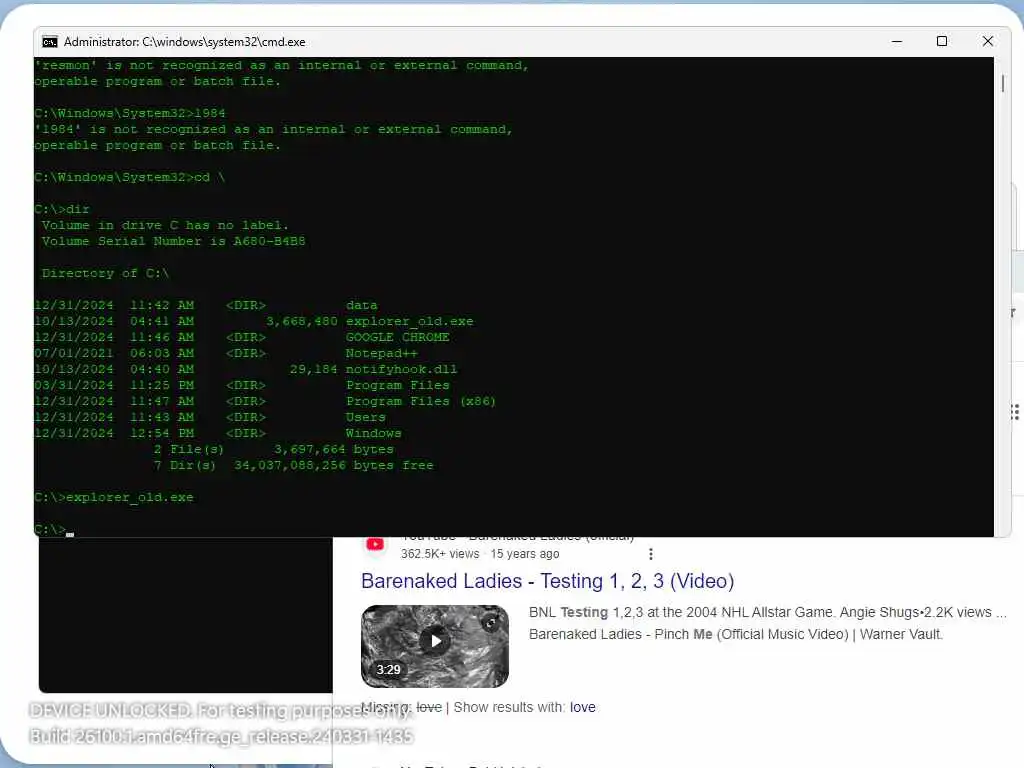Click the 'C:\>explorer_old.exe' command line
This screenshot has height=768, width=1024.
pos(114,498)
